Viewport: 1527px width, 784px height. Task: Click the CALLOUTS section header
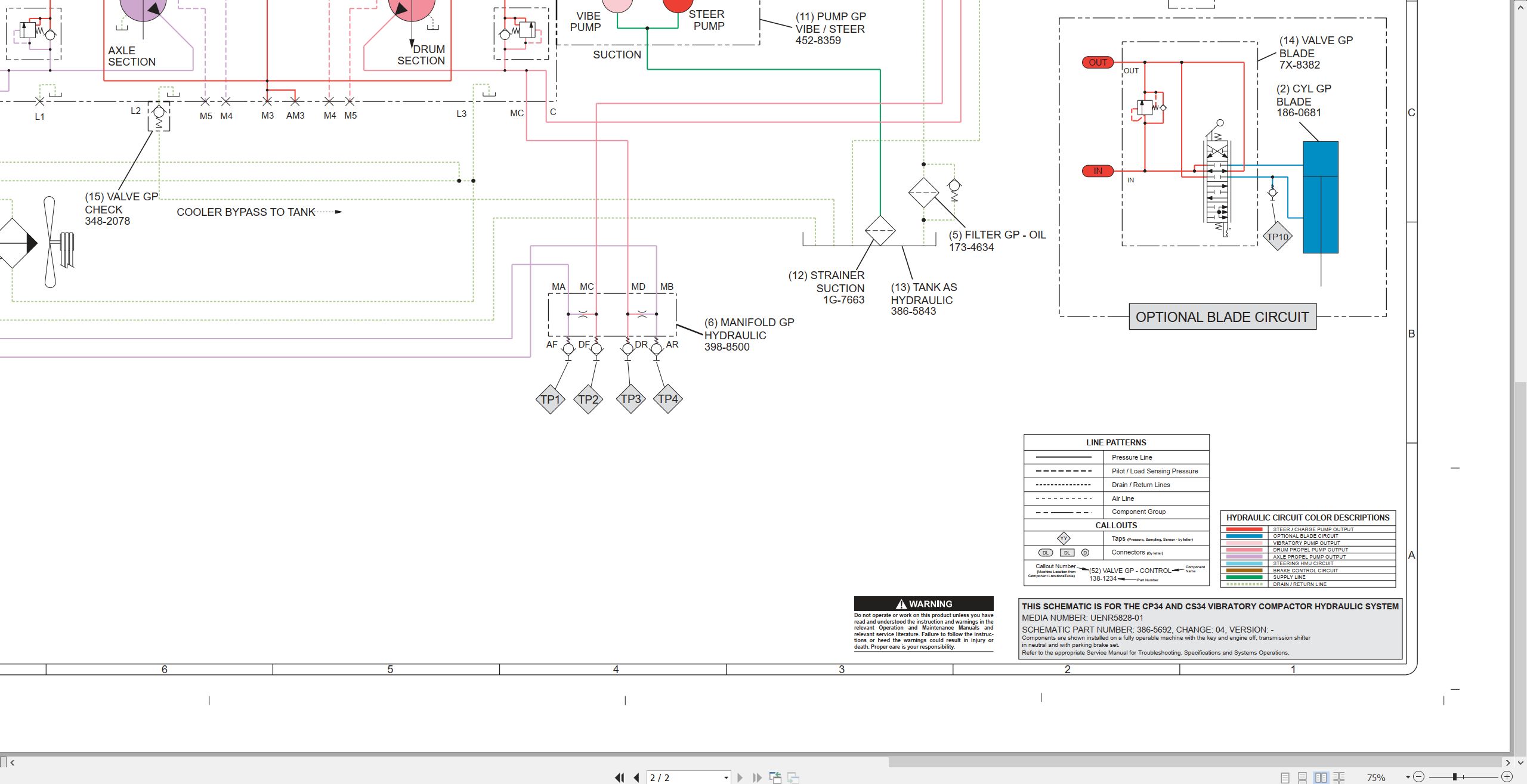tap(1116, 525)
